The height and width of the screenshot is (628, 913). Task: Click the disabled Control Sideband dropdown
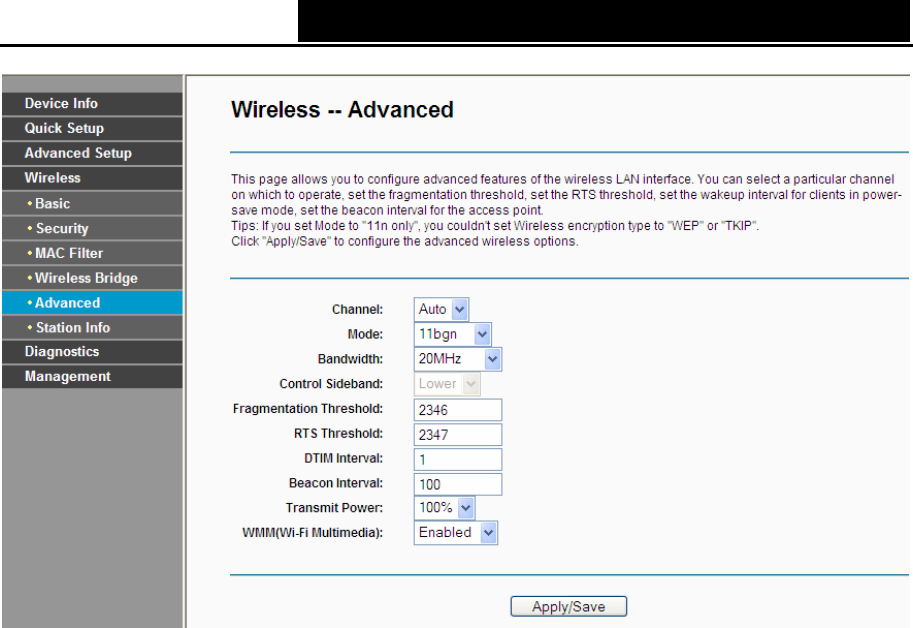pos(447,384)
